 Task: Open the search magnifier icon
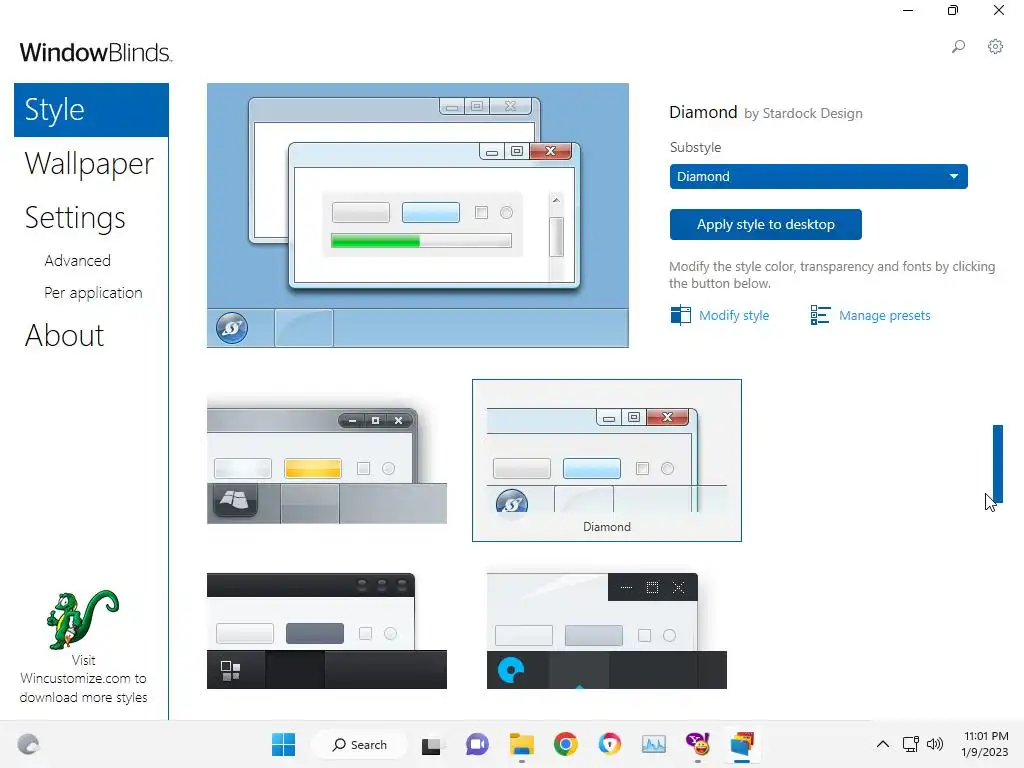tap(958, 46)
